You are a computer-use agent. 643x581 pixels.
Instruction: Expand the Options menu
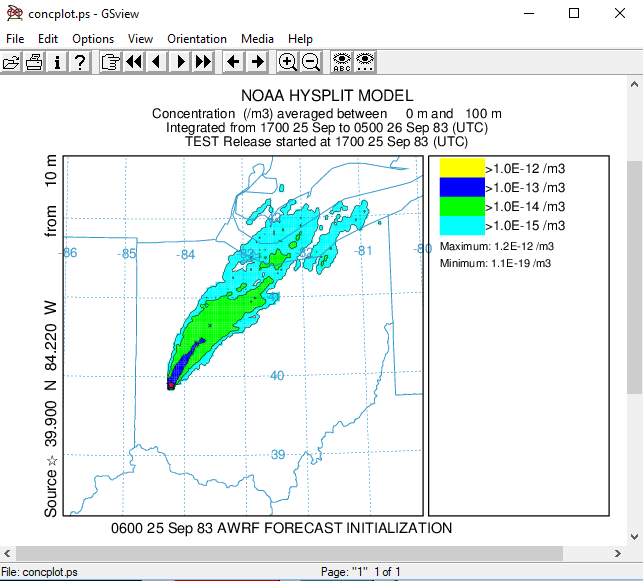click(93, 39)
